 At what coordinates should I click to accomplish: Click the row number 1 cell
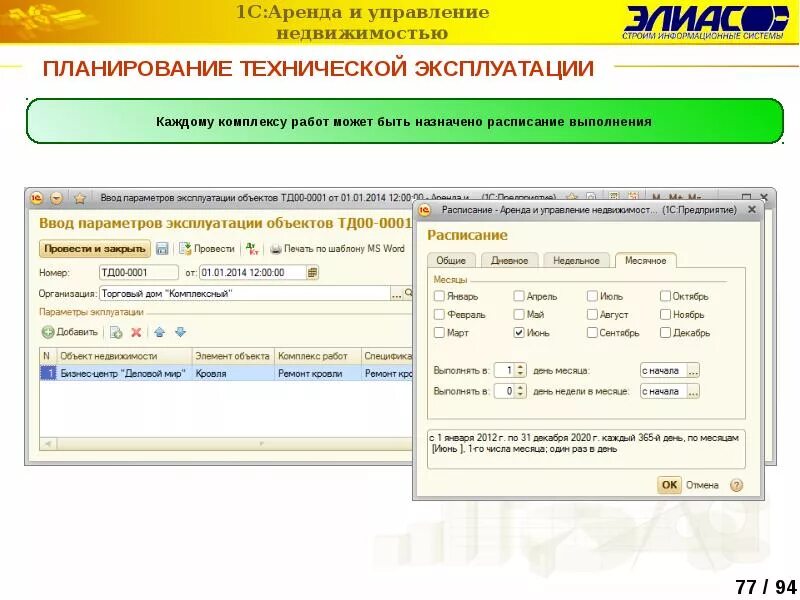[48, 373]
